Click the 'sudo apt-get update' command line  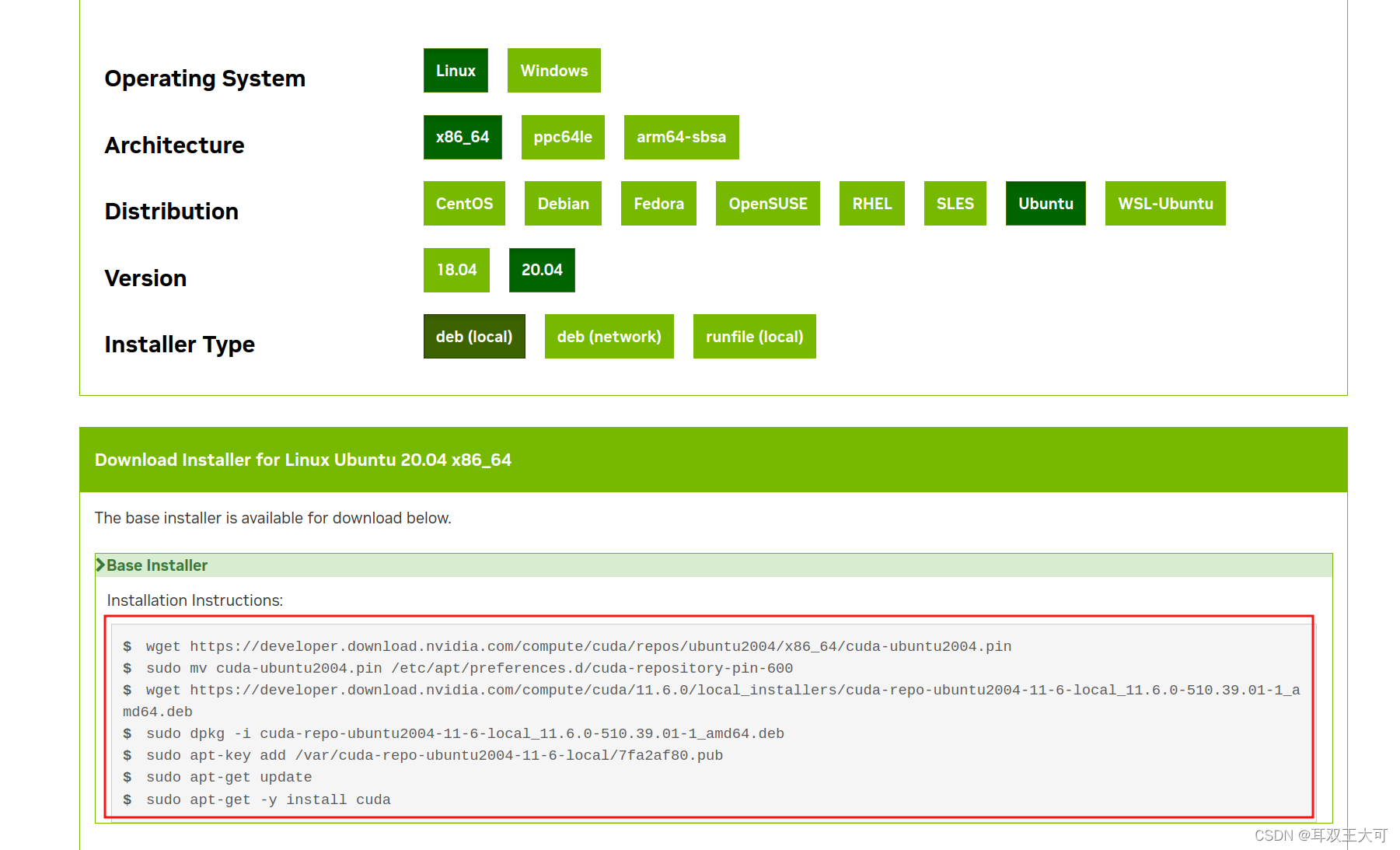tap(217, 777)
